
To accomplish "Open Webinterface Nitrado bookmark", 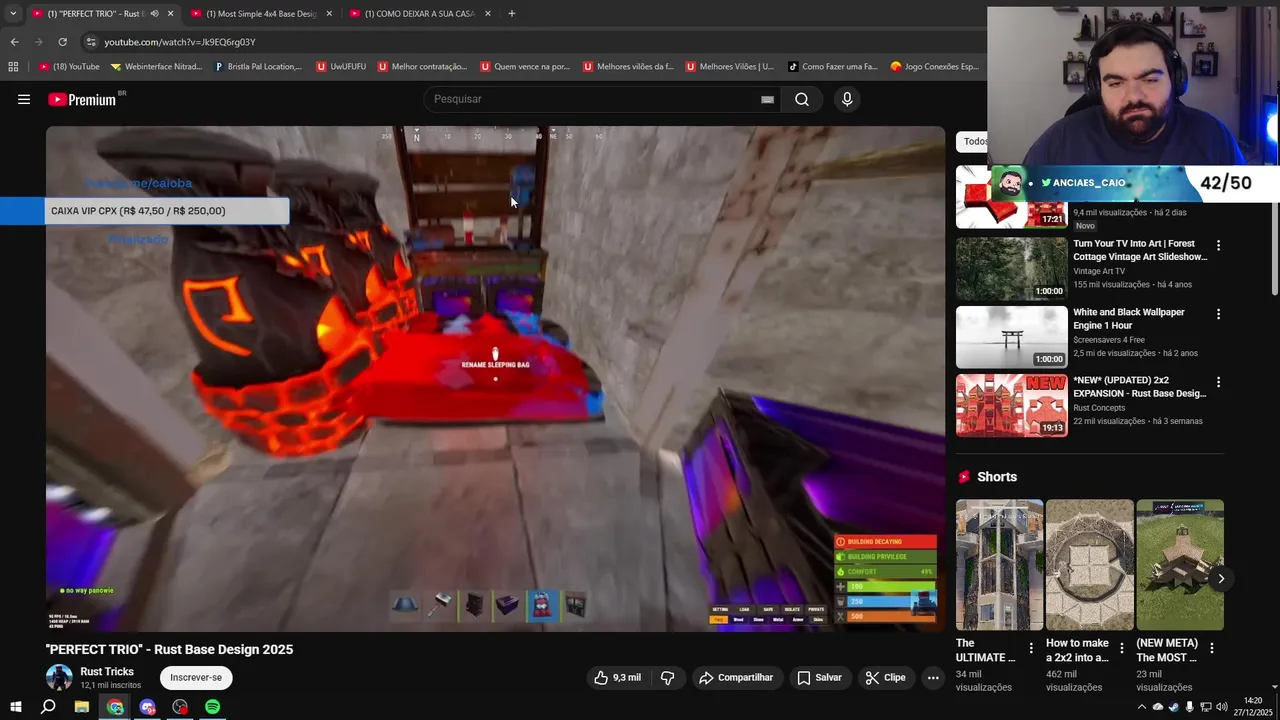I will tap(156, 67).
